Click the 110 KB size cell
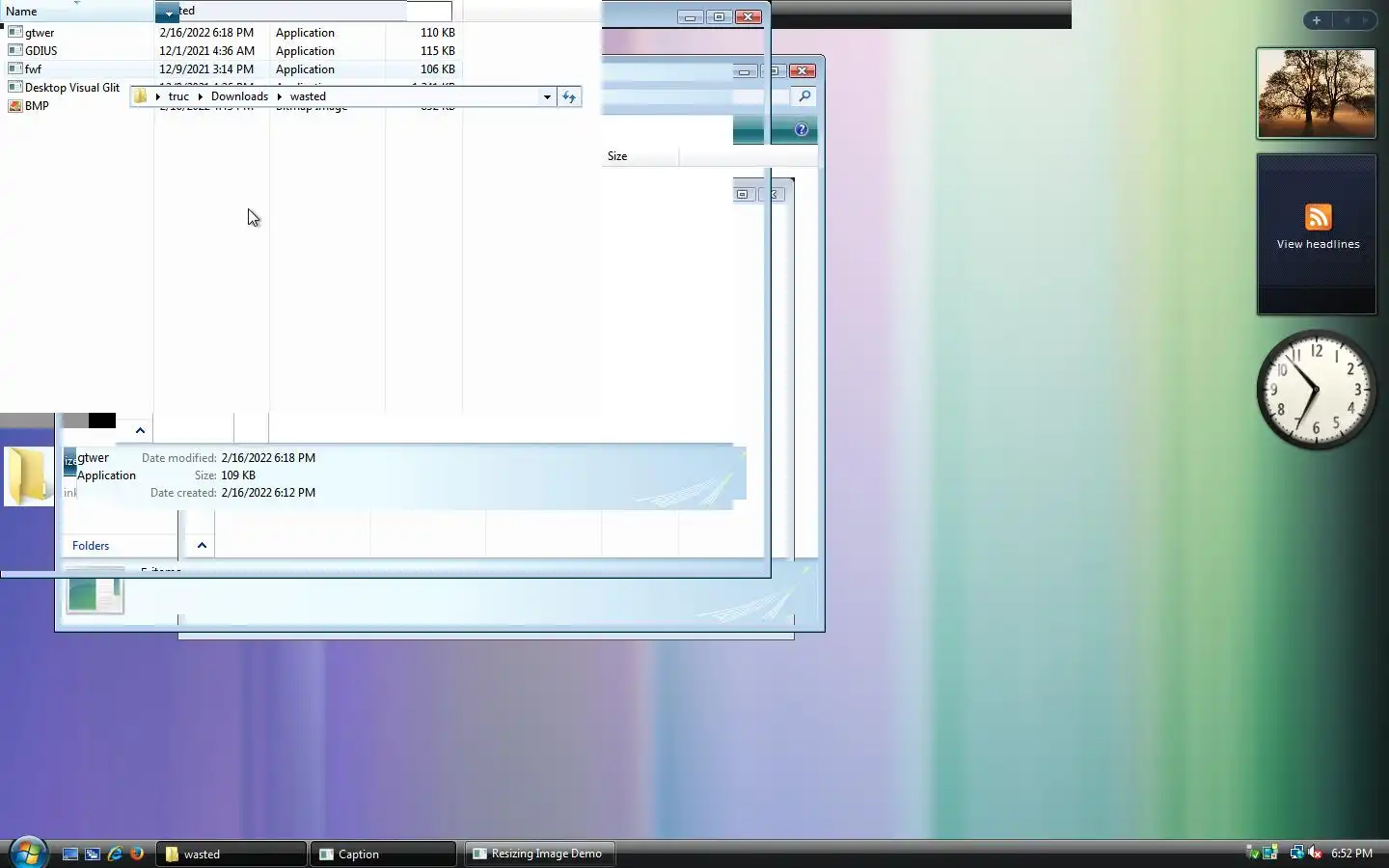The image size is (1389, 868). (x=438, y=33)
